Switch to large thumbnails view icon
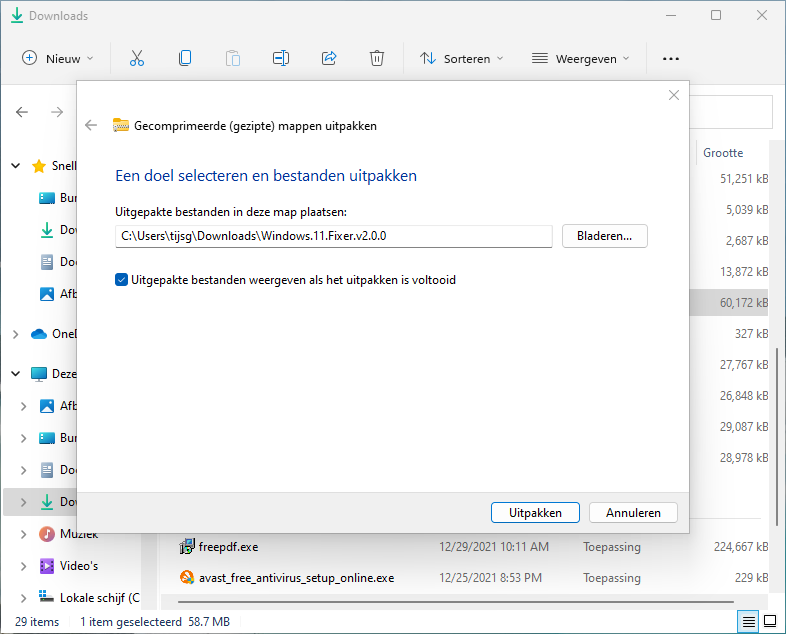The height and width of the screenshot is (634, 786). (771, 621)
